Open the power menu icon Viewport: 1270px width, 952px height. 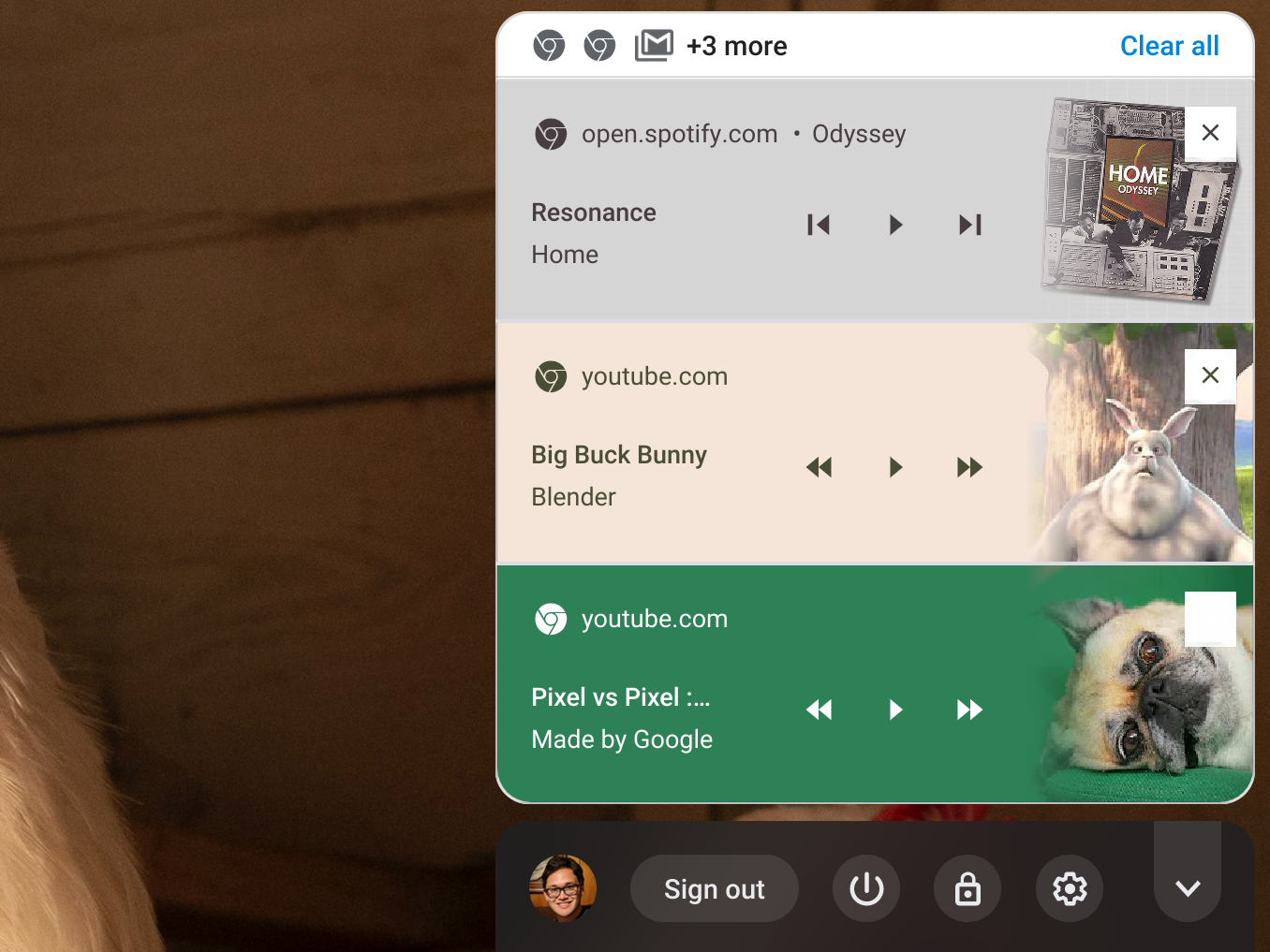point(866,888)
